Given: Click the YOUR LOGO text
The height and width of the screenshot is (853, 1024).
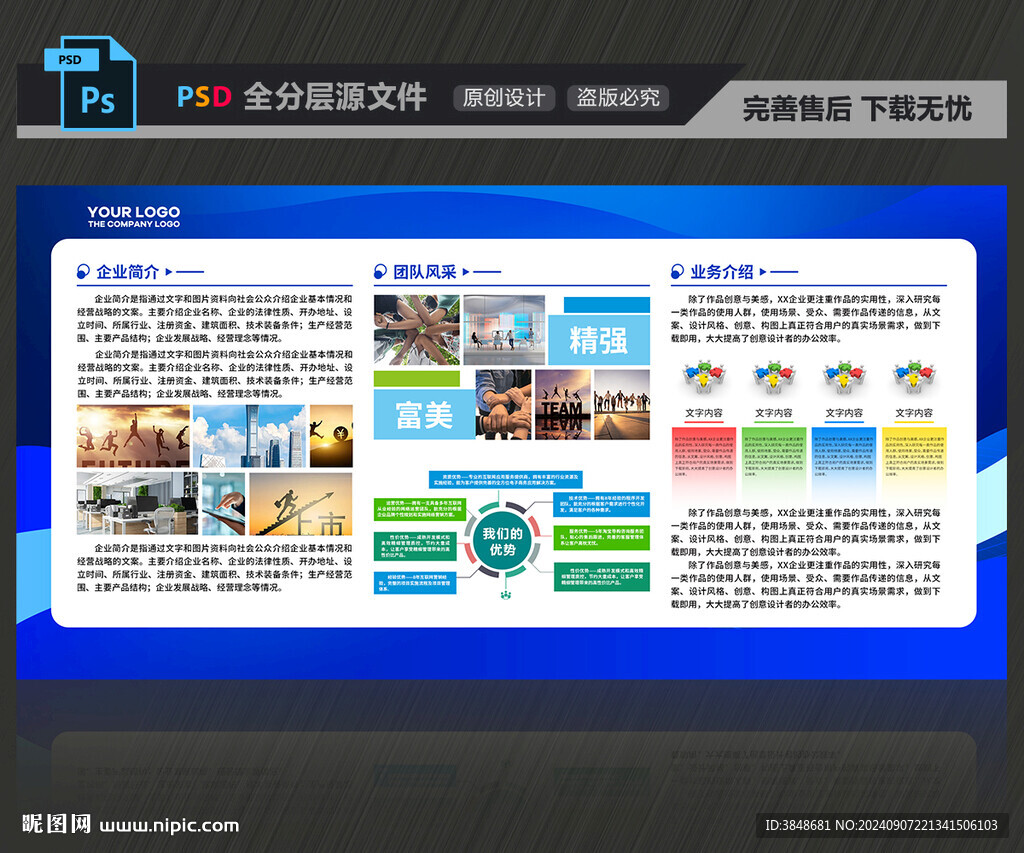Looking at the screenshot, I should (134, 212).
